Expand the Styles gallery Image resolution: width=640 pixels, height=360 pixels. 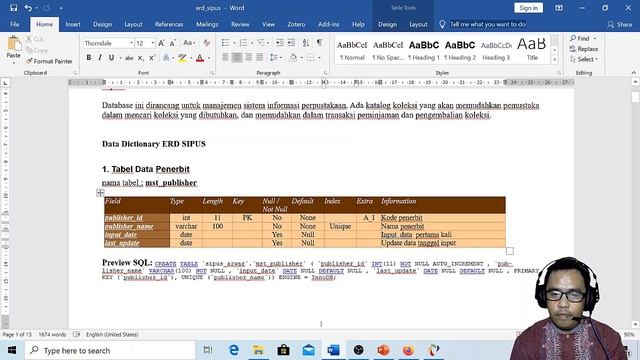point(554,60)
